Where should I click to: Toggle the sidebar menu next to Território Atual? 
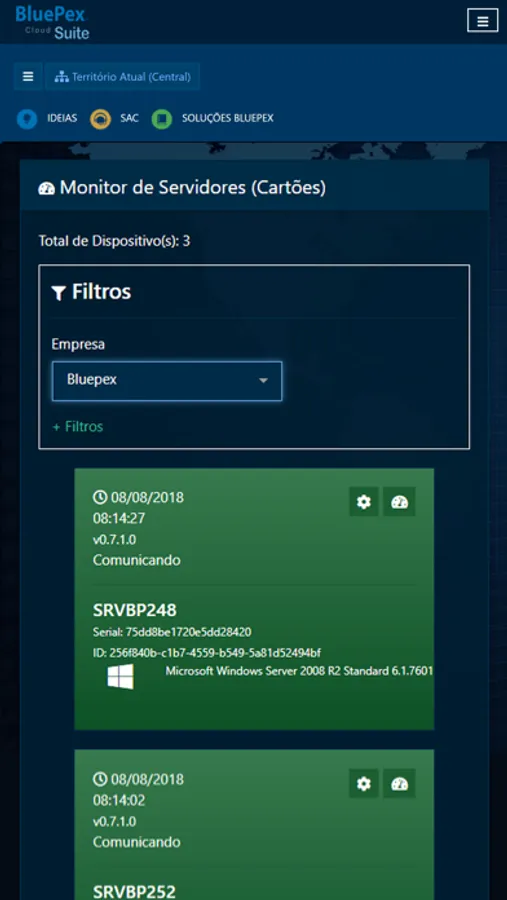pyautogui.click(x=28, y=76)
